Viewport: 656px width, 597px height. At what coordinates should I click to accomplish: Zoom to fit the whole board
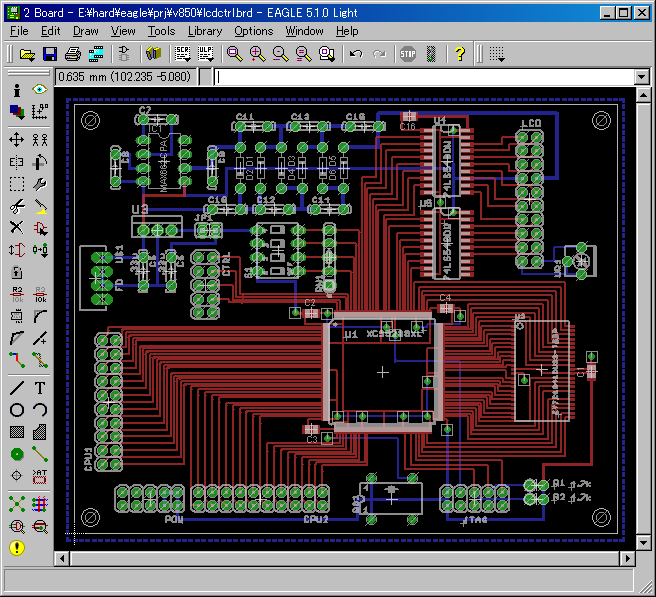(x=234, y=54)
